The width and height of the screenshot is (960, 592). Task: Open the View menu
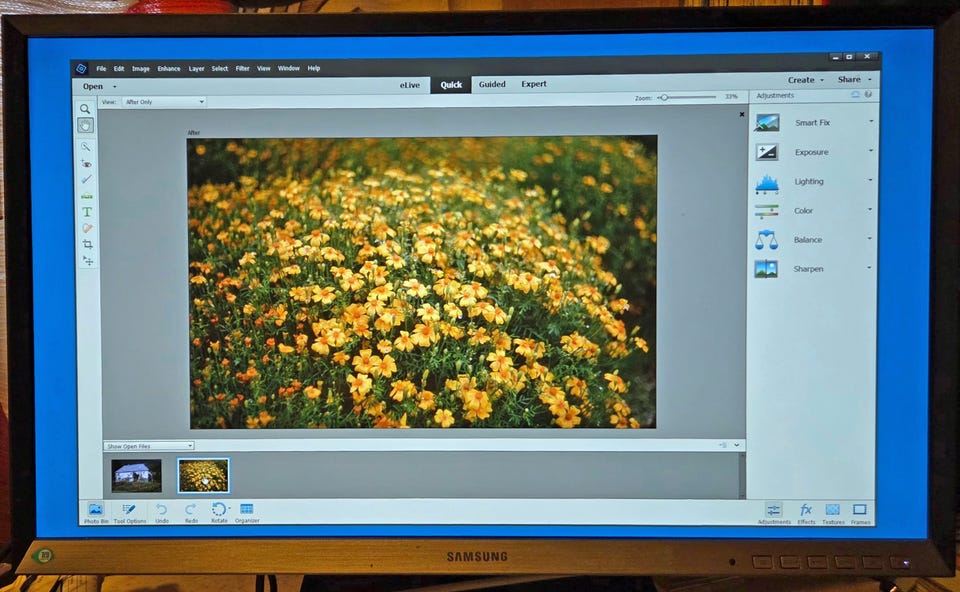(264, 69)
